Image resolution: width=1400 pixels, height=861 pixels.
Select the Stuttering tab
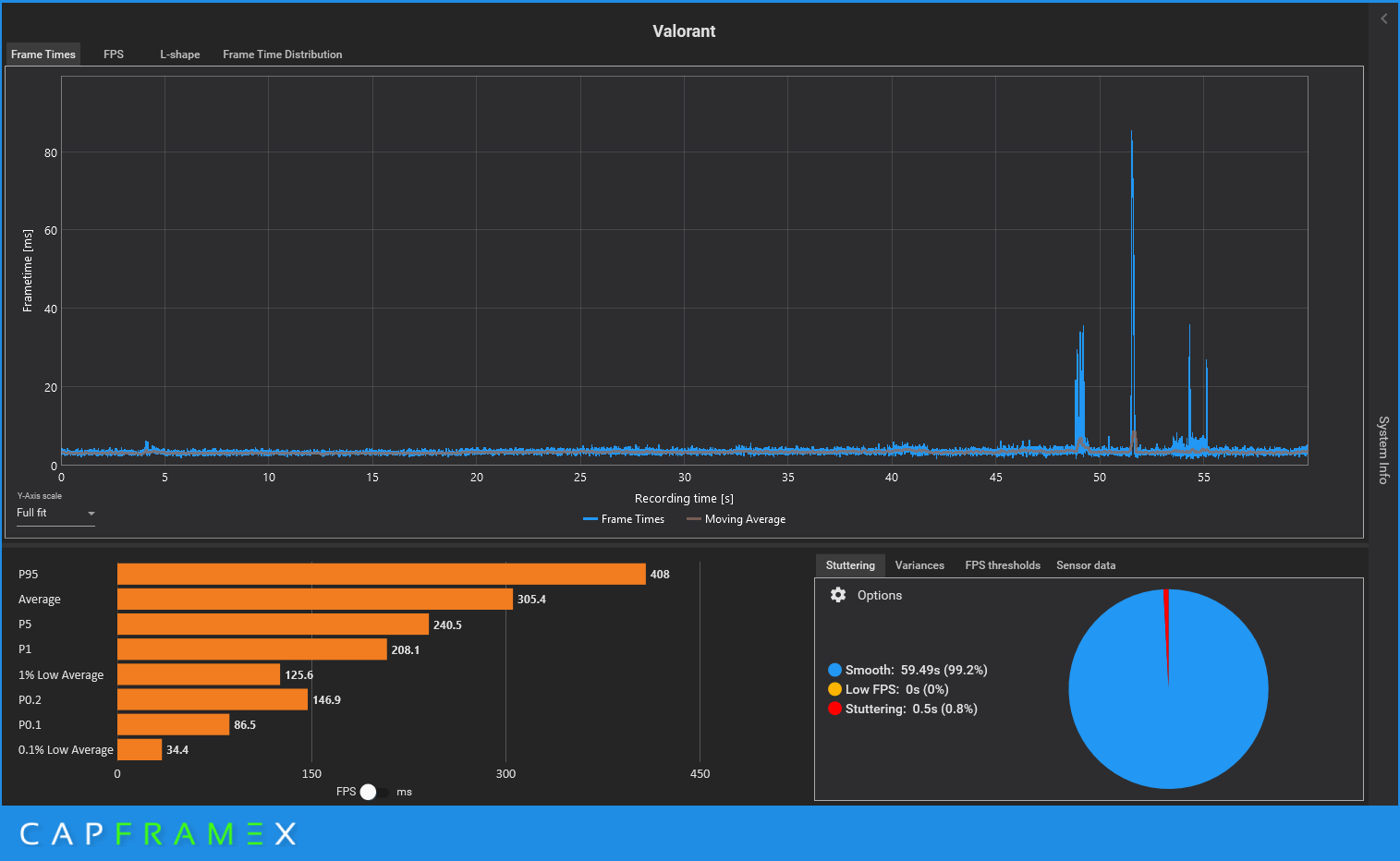pos(849,565)
